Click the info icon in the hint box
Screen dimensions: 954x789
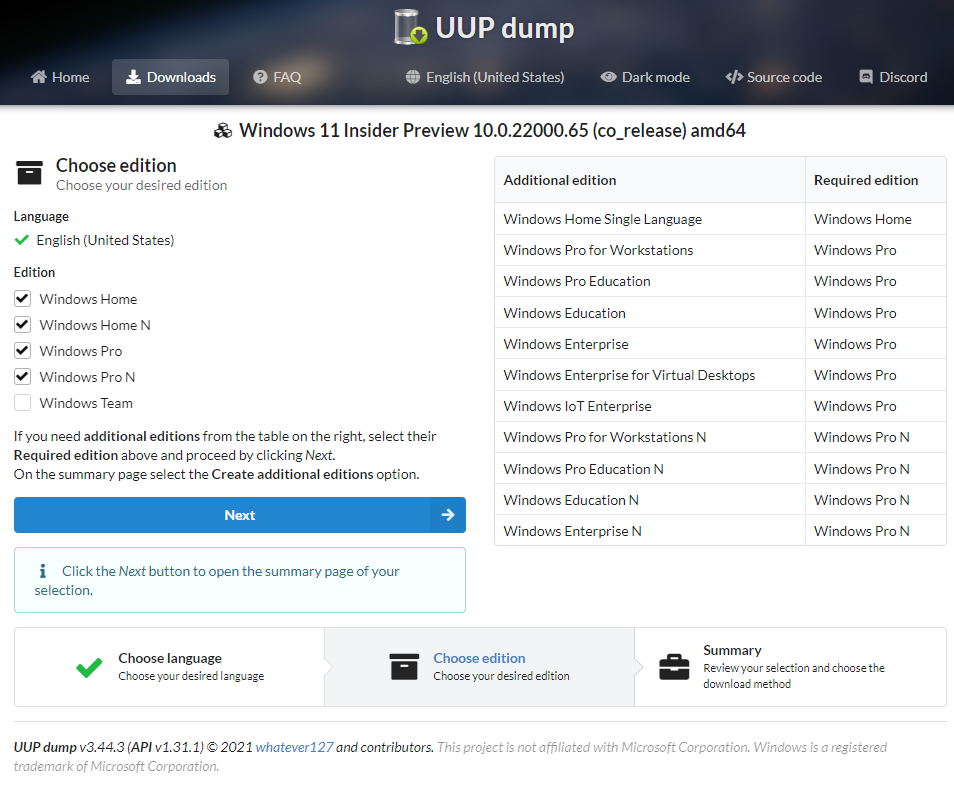43,571
